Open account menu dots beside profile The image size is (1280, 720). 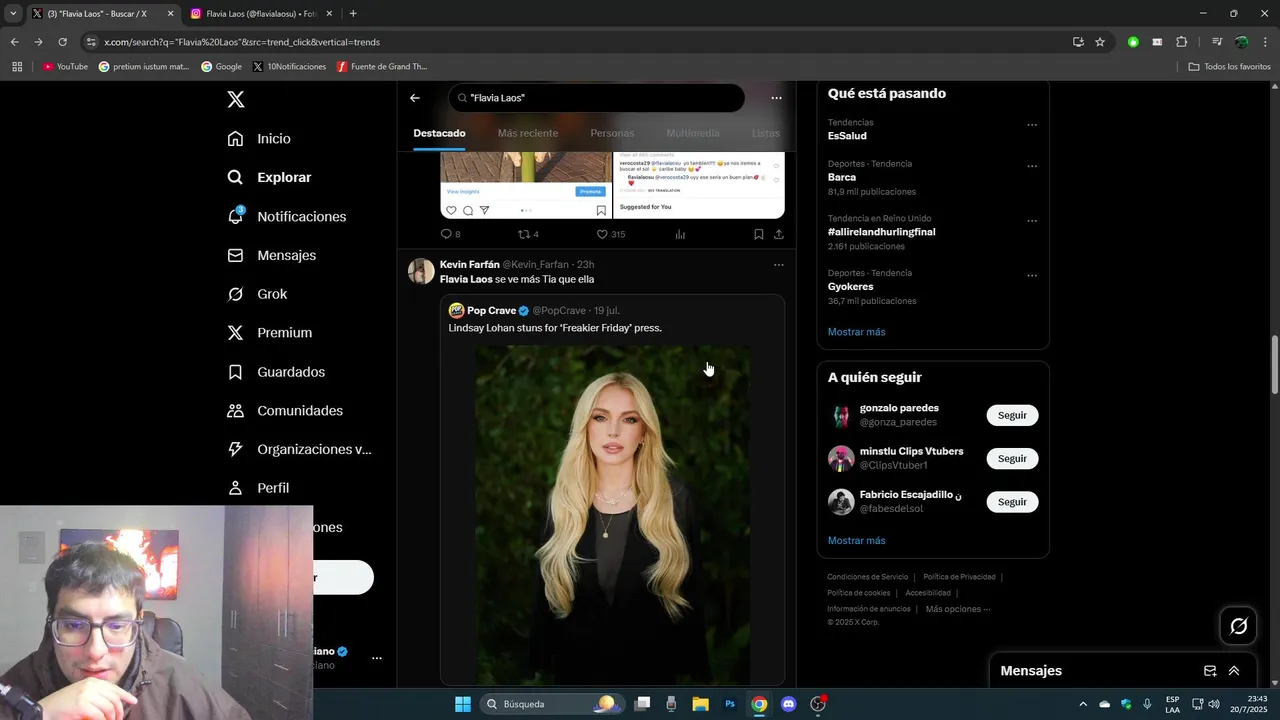(377, 658)
